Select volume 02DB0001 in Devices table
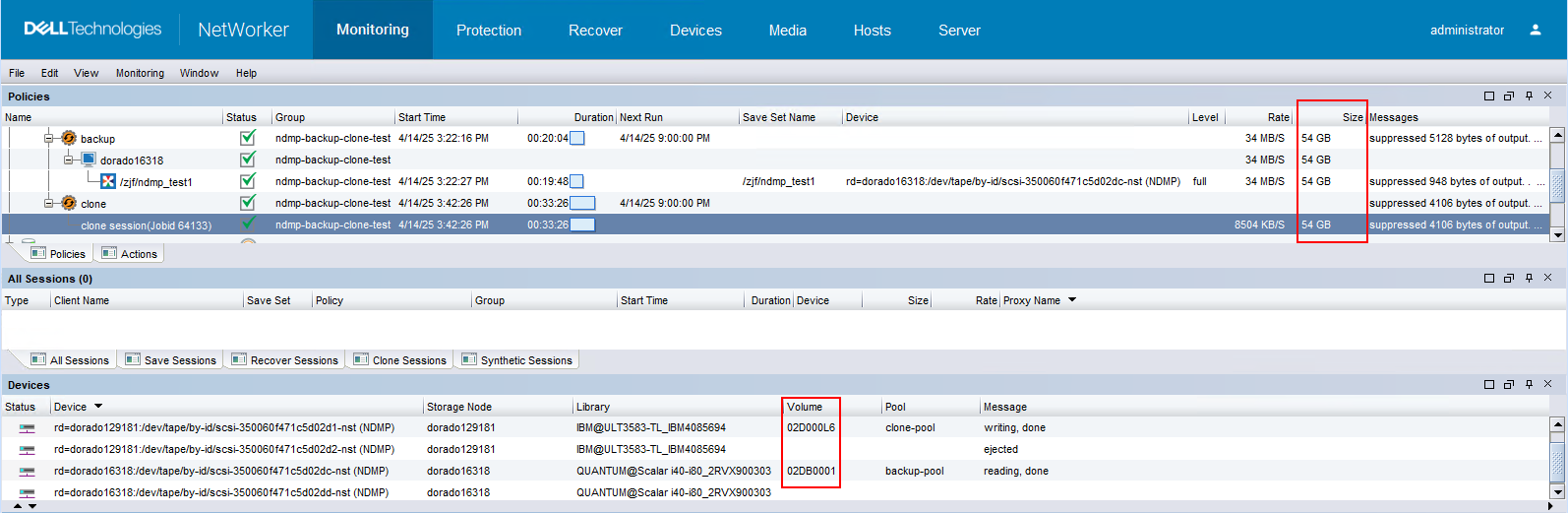The width and height of the screenshot is (1568, 513). coord(811,472)
